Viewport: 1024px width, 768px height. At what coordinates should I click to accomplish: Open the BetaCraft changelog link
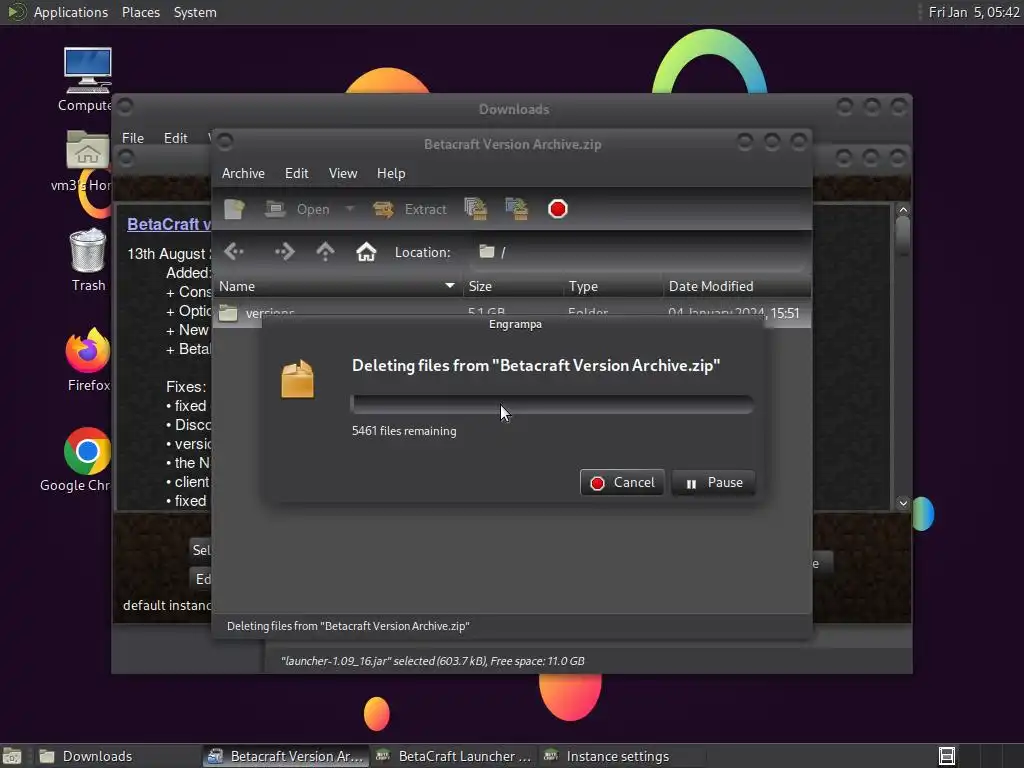pos(169,224)
